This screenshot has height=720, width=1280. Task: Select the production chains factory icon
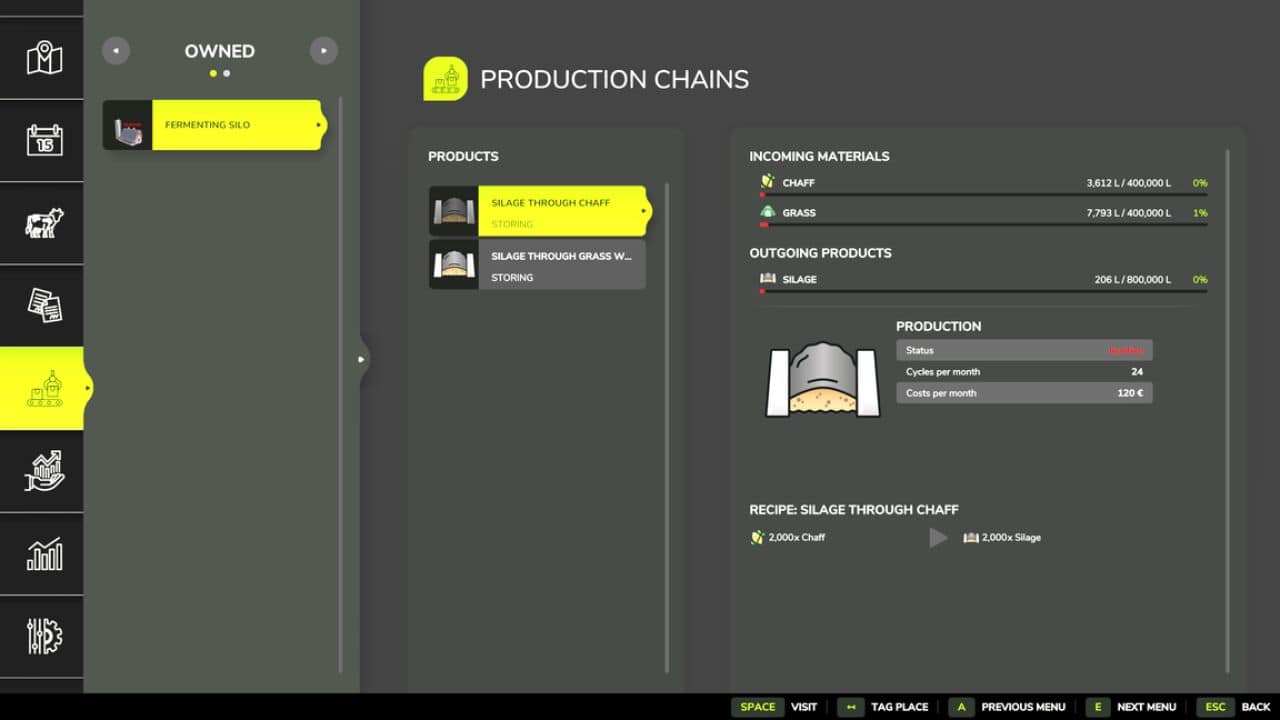coord(43,388)
